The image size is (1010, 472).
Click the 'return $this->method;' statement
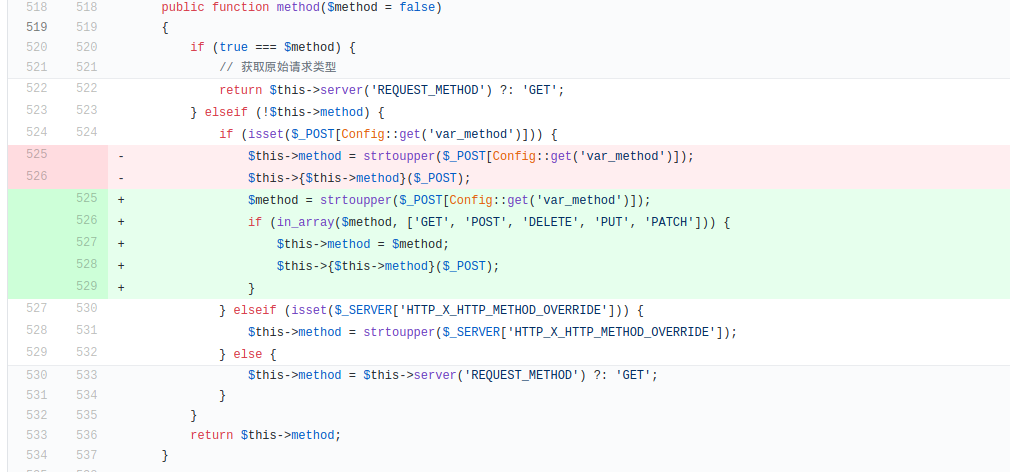265,435
